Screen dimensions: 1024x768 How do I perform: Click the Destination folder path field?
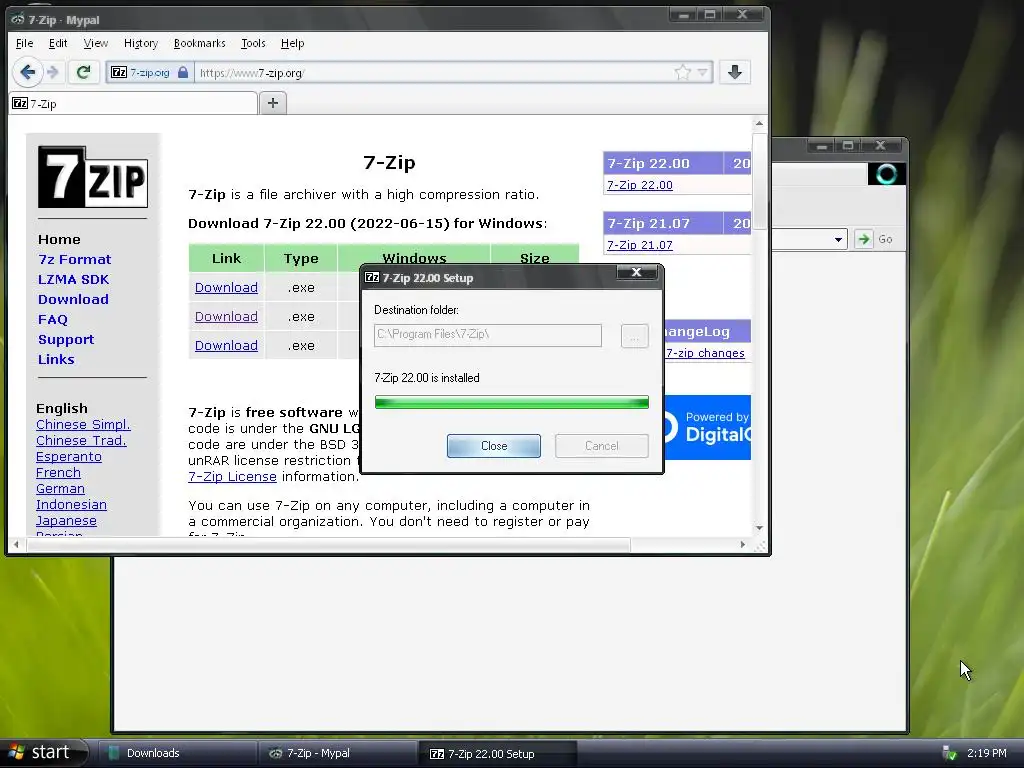(488, 335)
